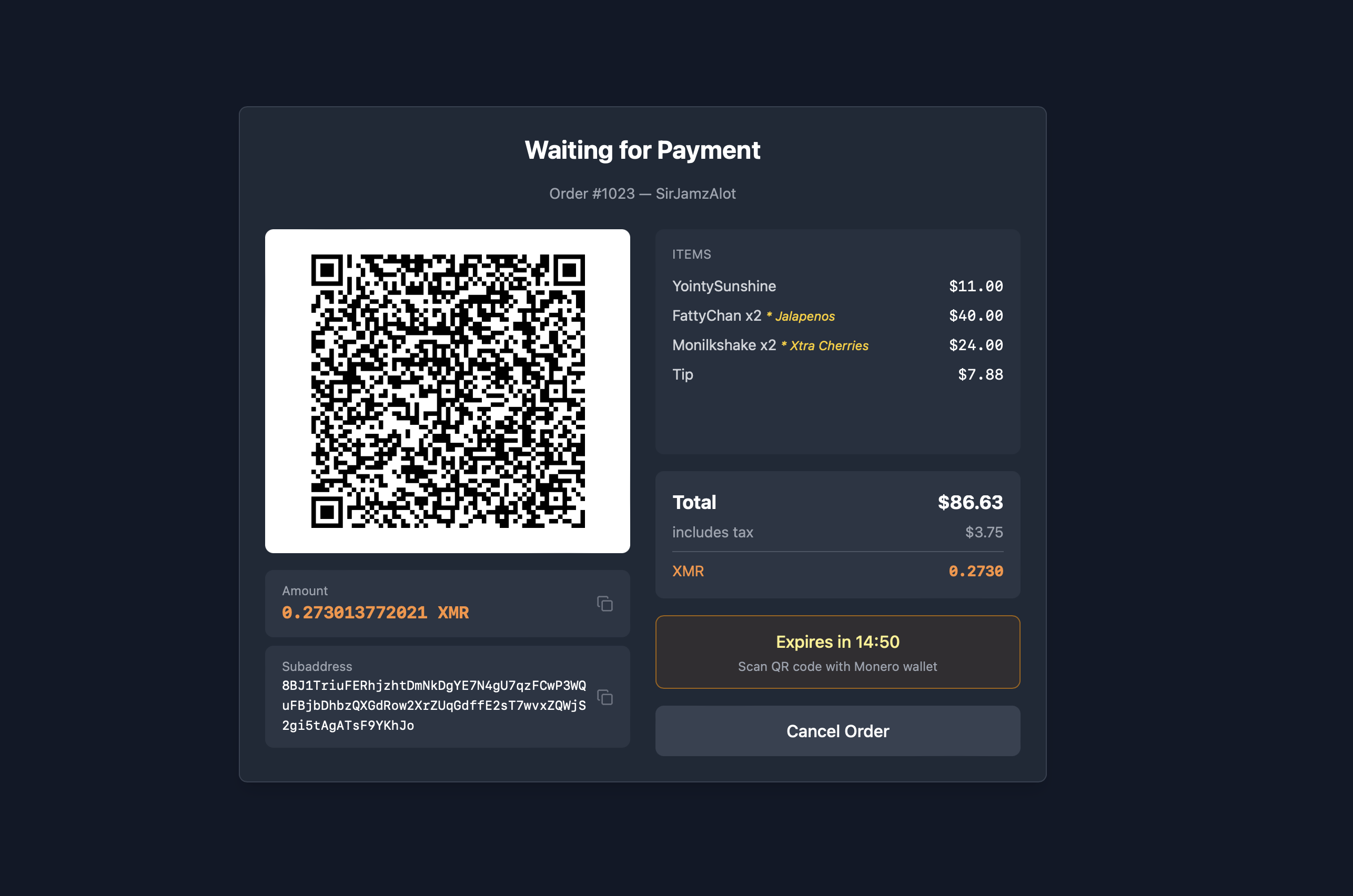The width and height of the screenshot is (1353, 896).
Task: Select the Amount field value
Action: pyautogui.click(x=375, y=612)
